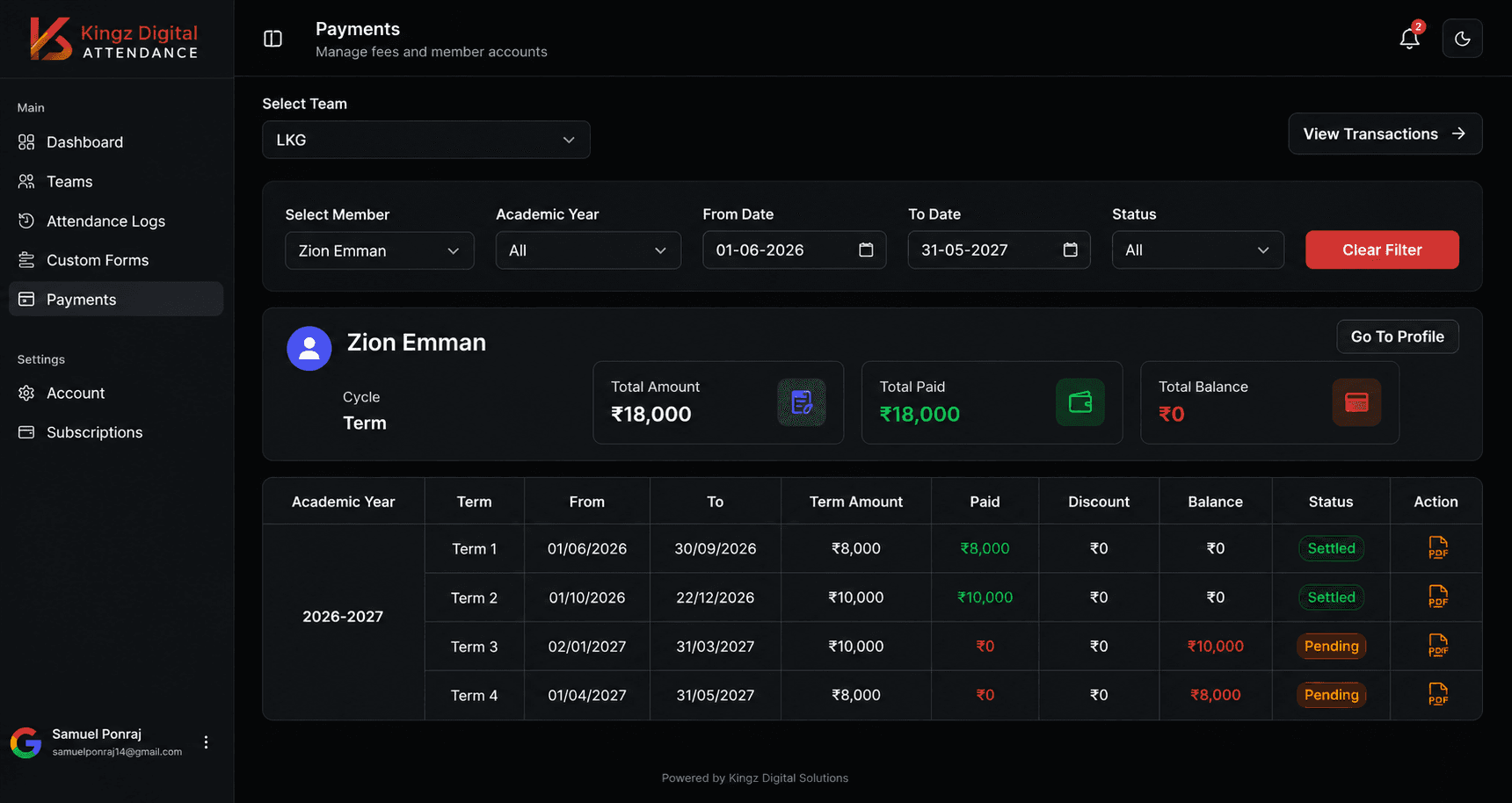Open the Select Member dropdown
The image size is (1512, 803).
point(380,250)
